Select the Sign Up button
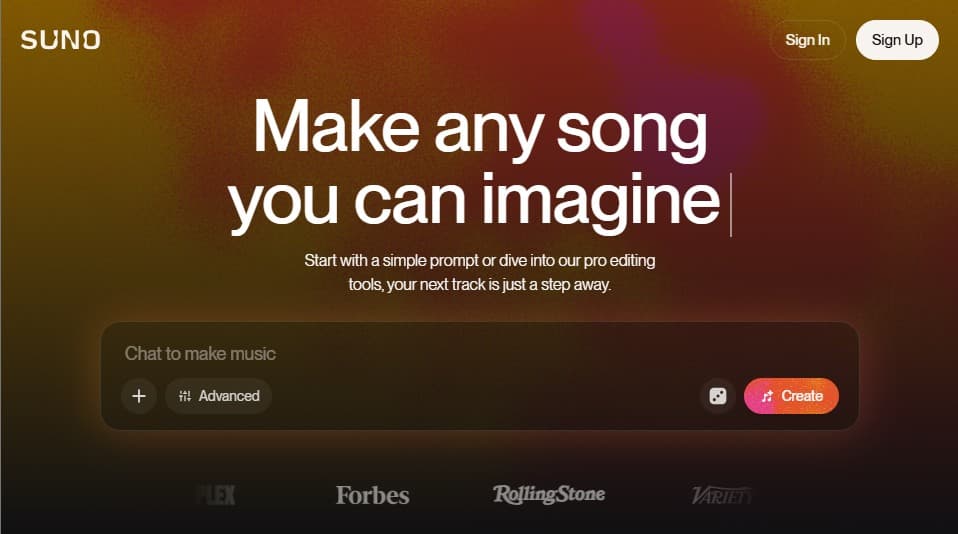The image size is (958, 534). tap(897, 40)
